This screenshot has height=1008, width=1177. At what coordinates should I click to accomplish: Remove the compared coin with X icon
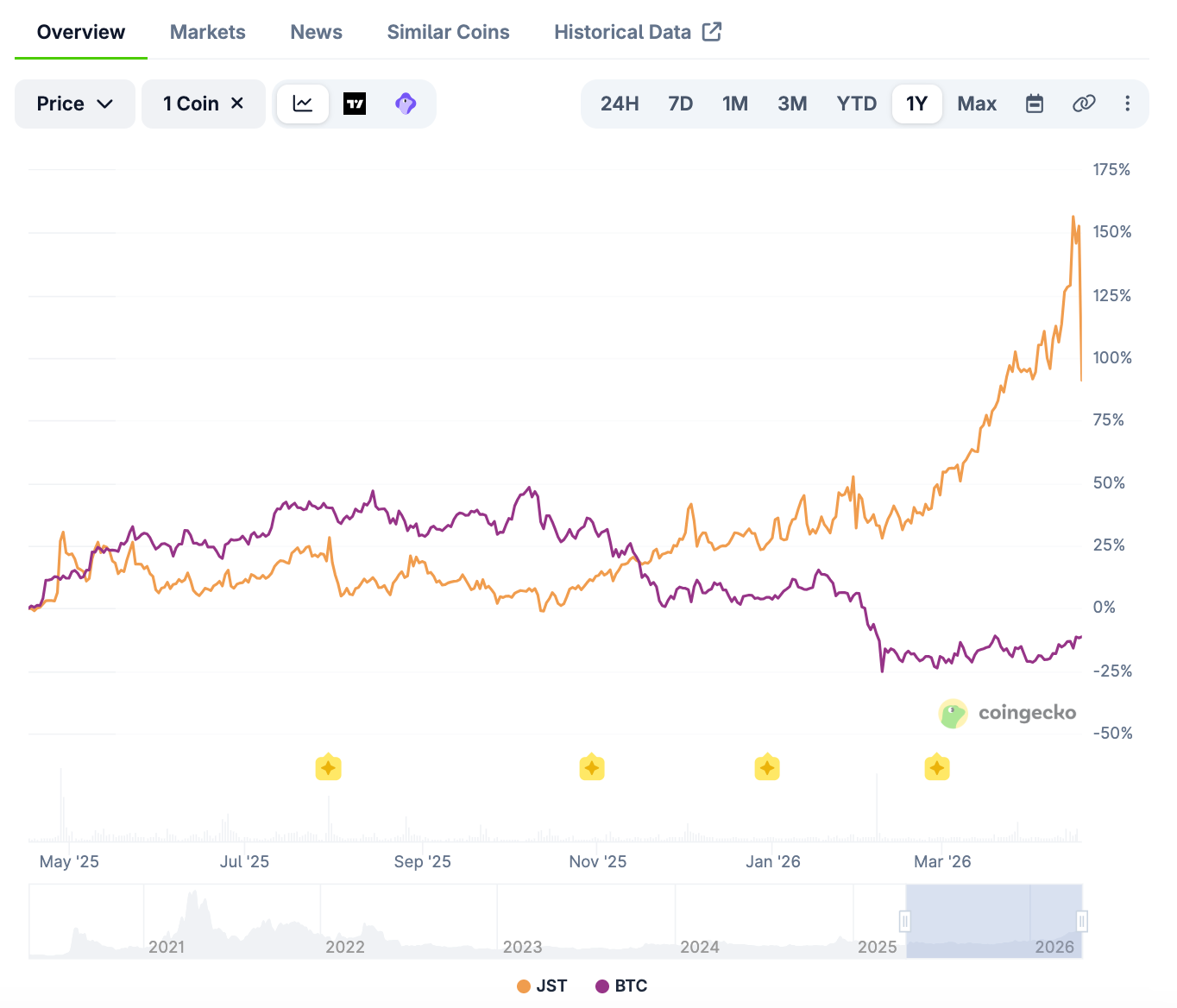pyautogui.click(x=237, y=104)
